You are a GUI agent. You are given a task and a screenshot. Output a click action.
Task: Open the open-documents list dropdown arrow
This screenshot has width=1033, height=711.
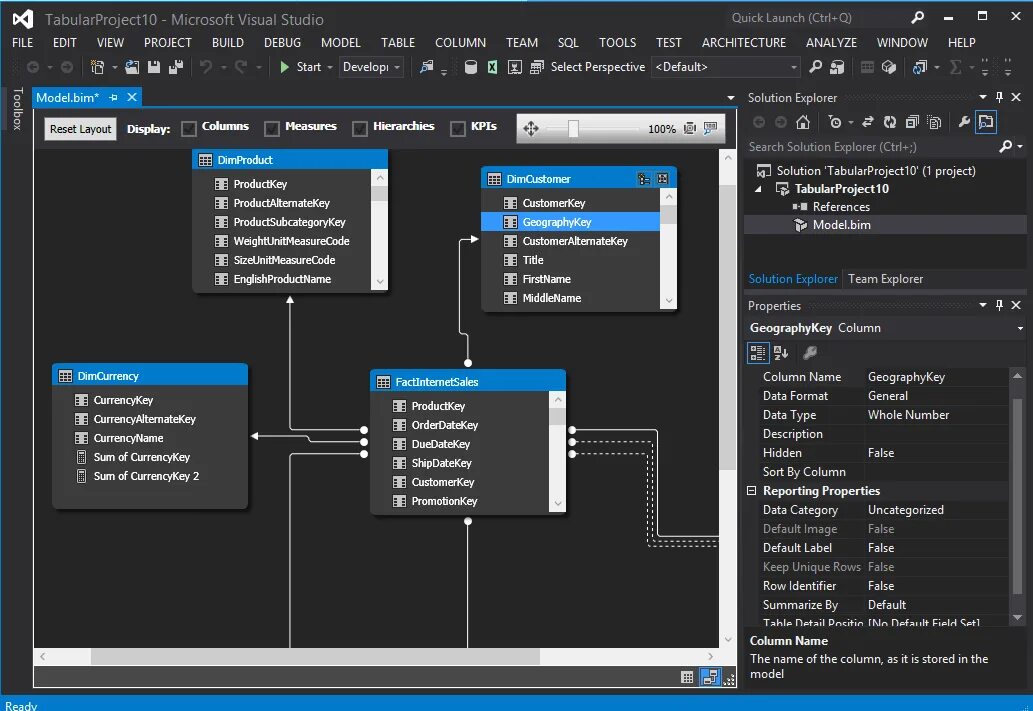(731, 98)
